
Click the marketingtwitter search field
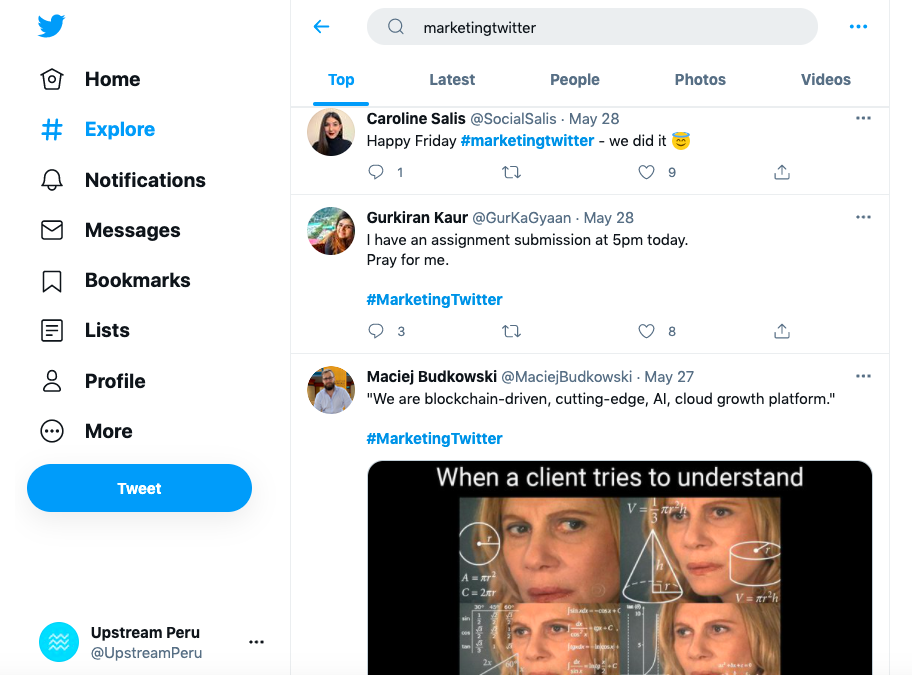click(x=591, y=27)
